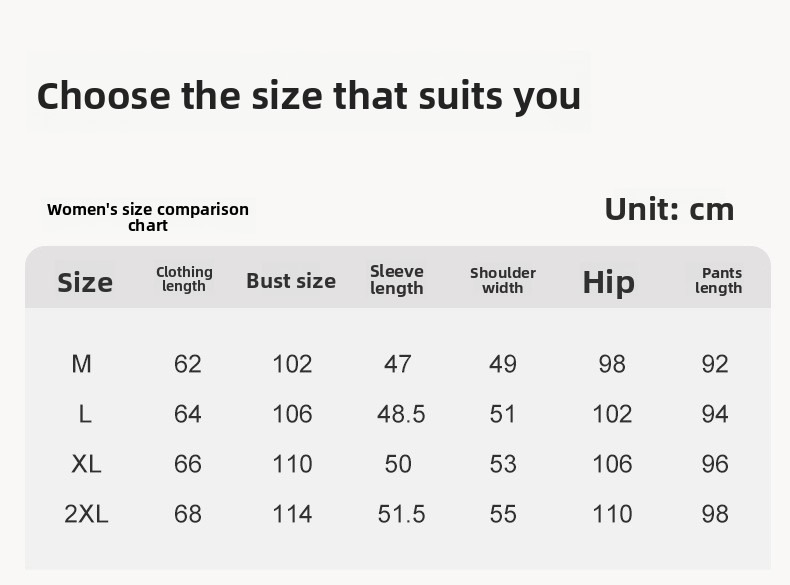Select the '2XL' size row label

(86, 514)
